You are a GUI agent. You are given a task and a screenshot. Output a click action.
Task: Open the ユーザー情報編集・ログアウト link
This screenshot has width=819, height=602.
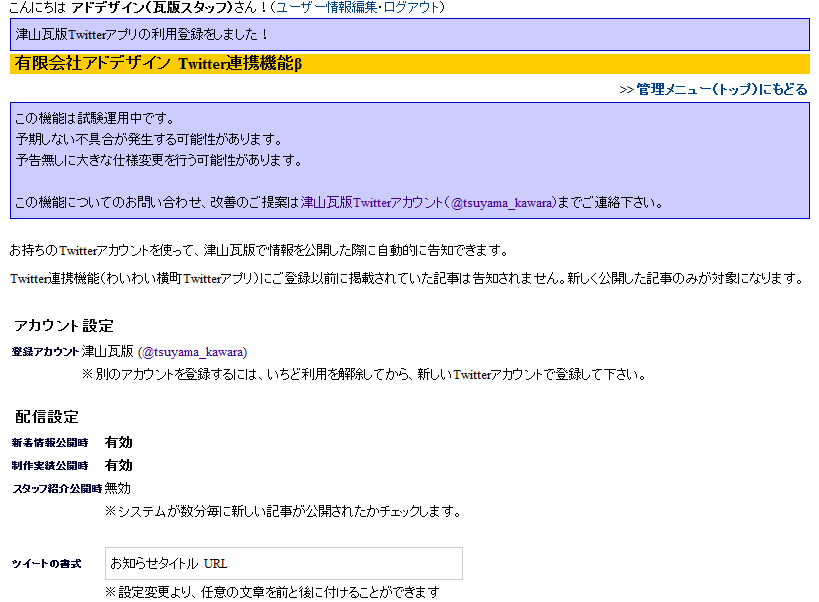357,7
